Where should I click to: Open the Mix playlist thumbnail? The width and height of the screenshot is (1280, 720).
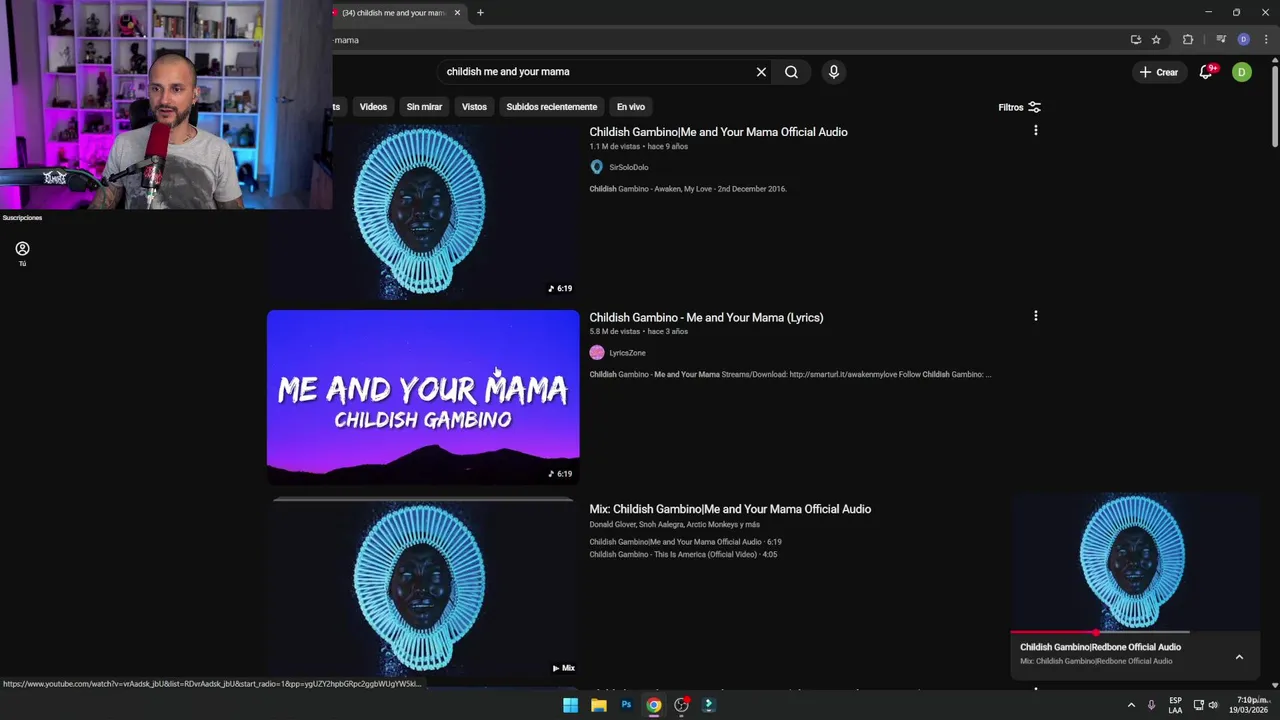coord(423,589)
